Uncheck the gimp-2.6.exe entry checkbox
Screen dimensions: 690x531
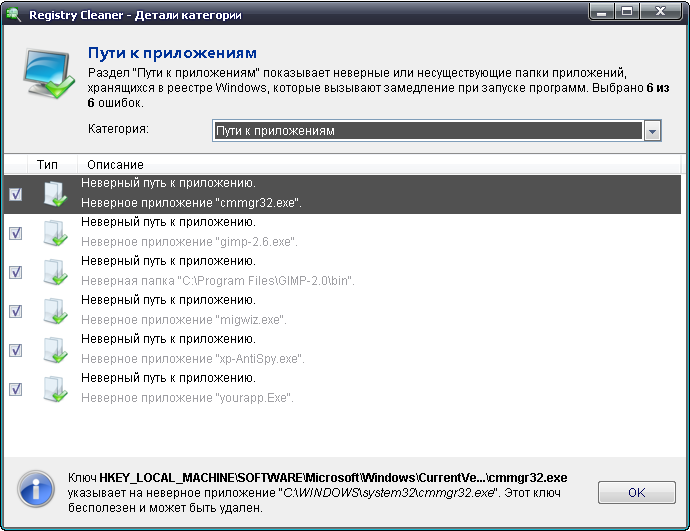[15, 233]
